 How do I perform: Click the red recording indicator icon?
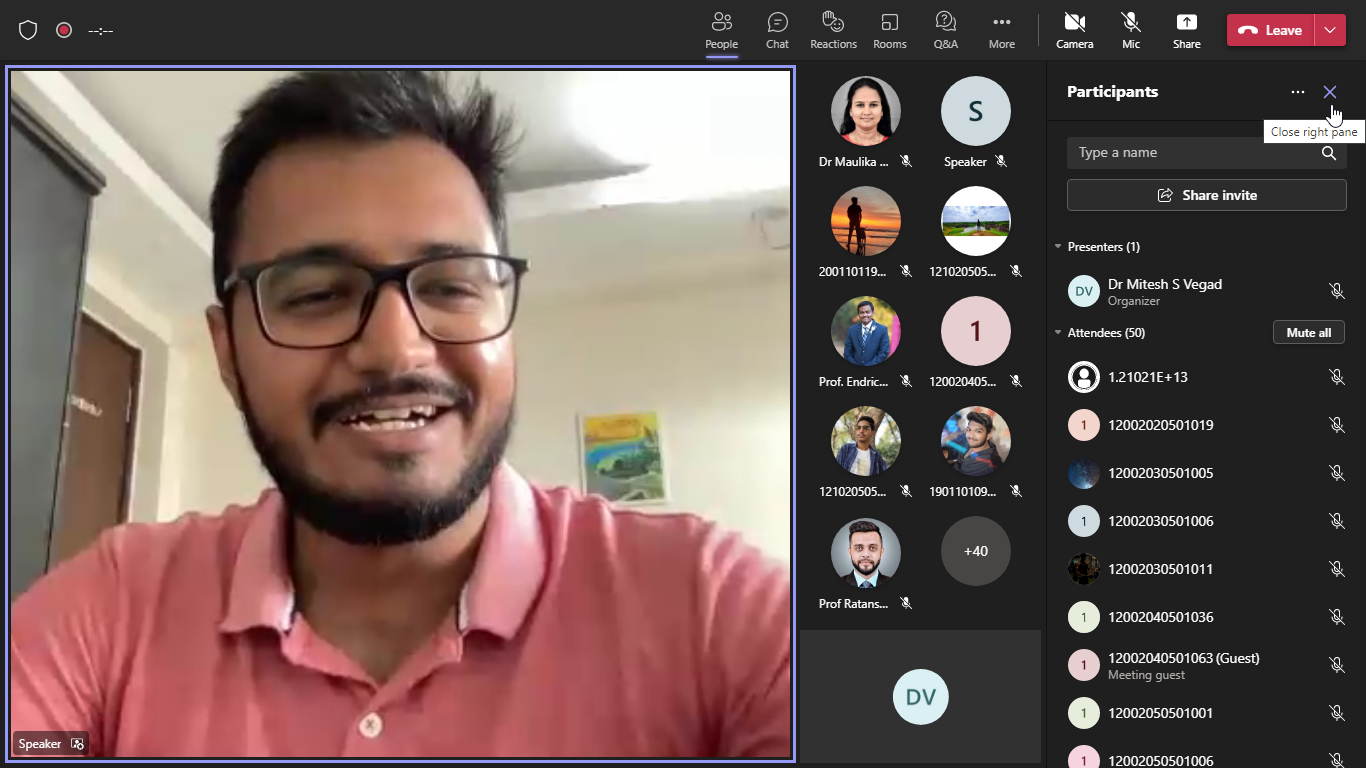tap(64, 30)
